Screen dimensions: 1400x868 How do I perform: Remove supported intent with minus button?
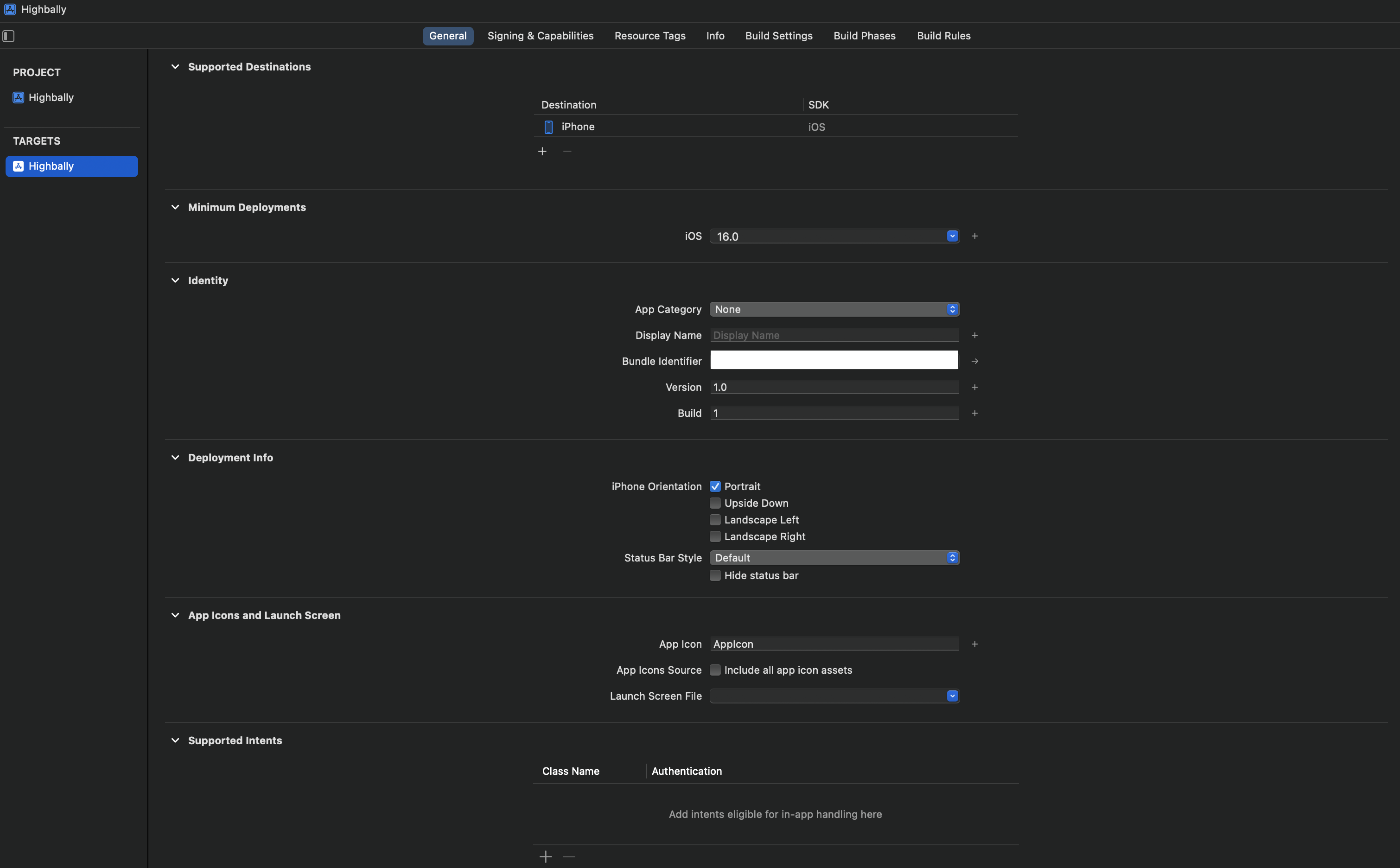[569, 856]
